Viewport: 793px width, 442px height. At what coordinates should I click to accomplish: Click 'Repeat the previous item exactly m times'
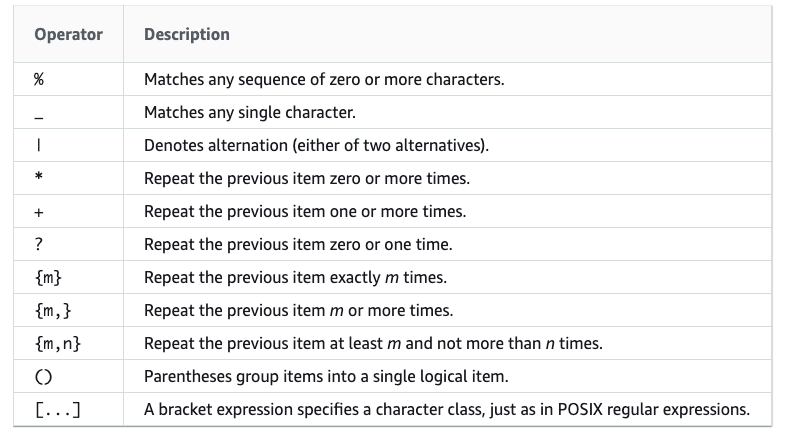[295, 278]
